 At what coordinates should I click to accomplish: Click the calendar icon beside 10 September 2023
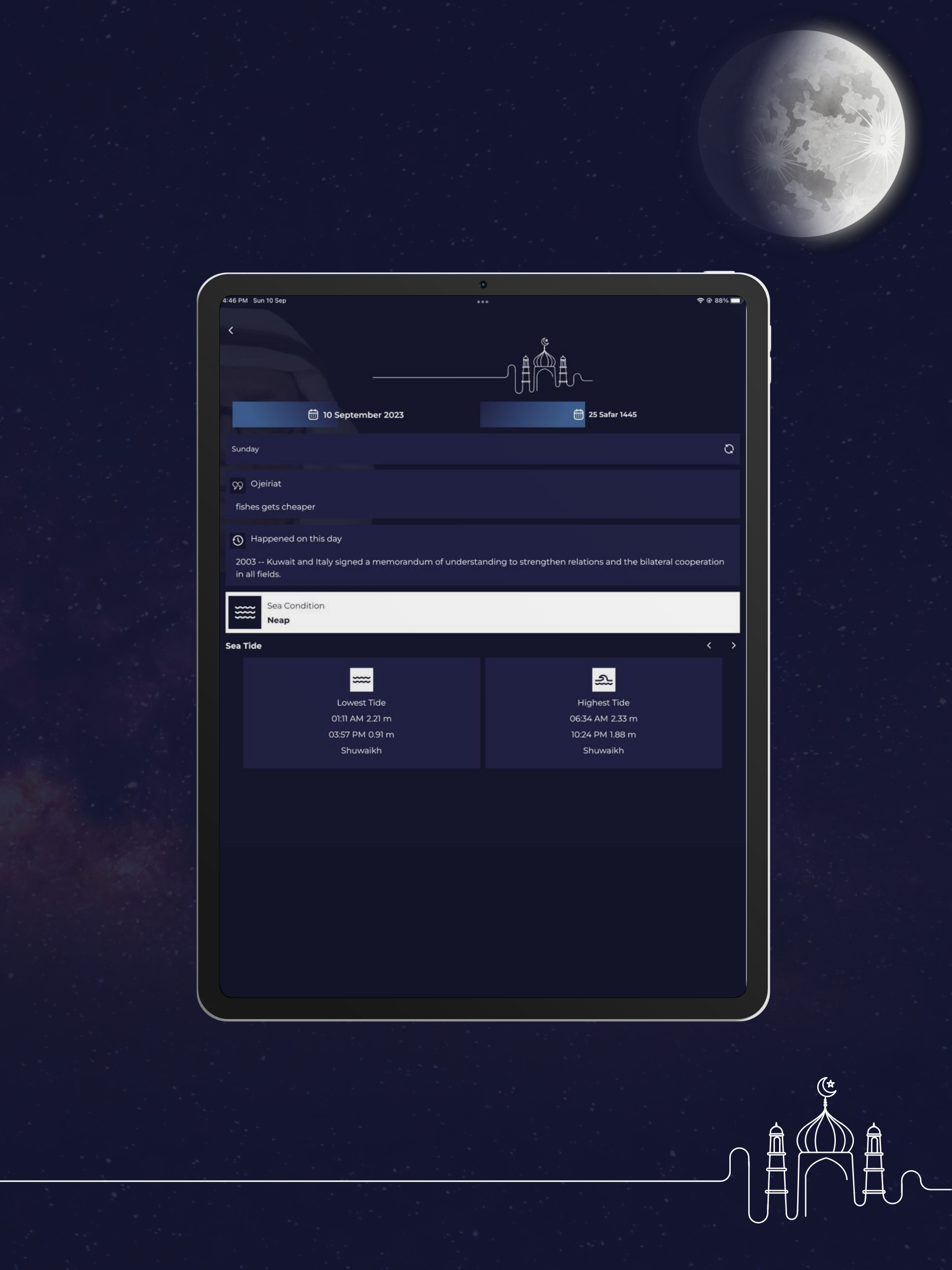313,415
